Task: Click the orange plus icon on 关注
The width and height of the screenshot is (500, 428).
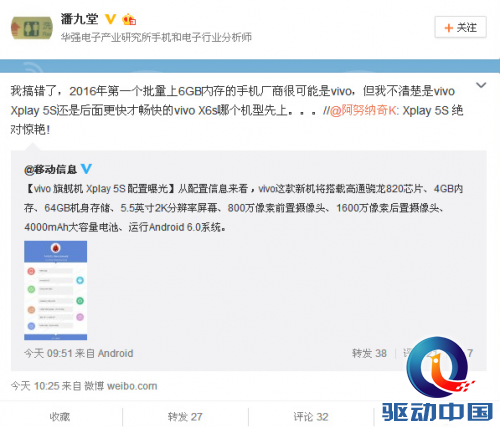Action: (449, 28)
